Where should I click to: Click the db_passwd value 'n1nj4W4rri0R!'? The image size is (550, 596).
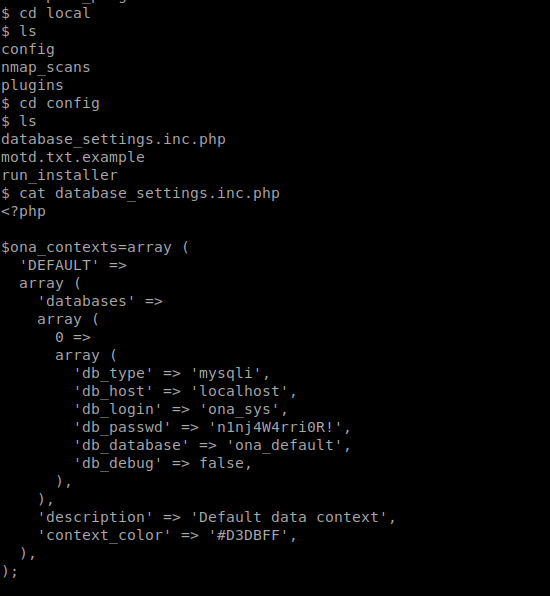276,427
